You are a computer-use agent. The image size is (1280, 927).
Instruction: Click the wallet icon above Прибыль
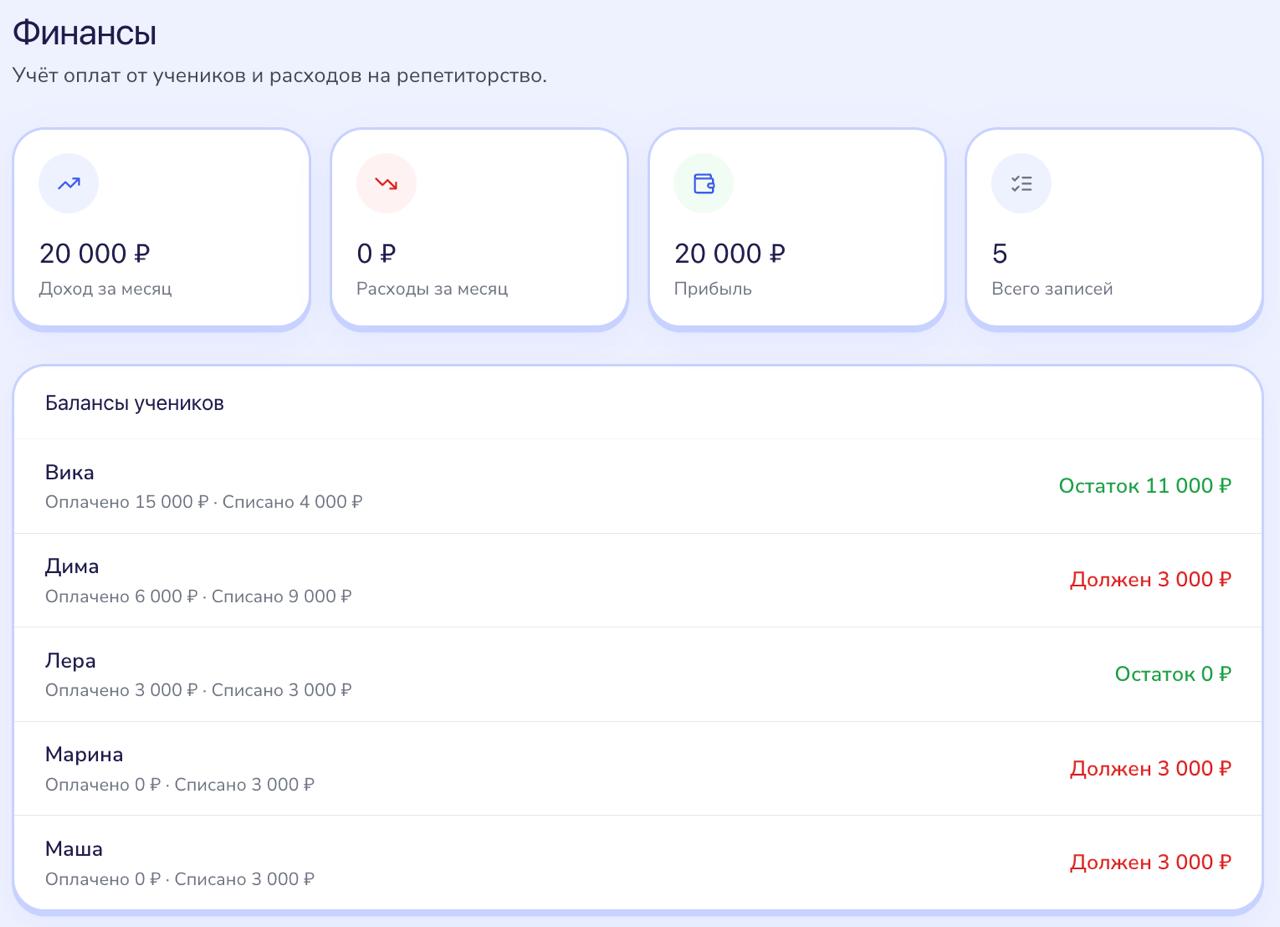[x=704, y=183]
